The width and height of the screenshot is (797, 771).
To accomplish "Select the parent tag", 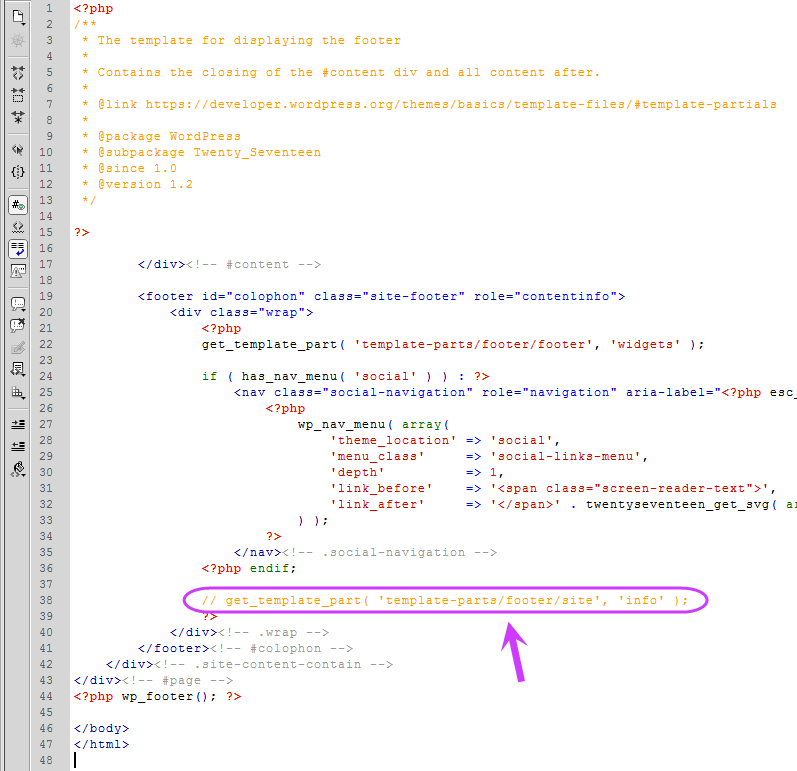I will pos(18,150).
